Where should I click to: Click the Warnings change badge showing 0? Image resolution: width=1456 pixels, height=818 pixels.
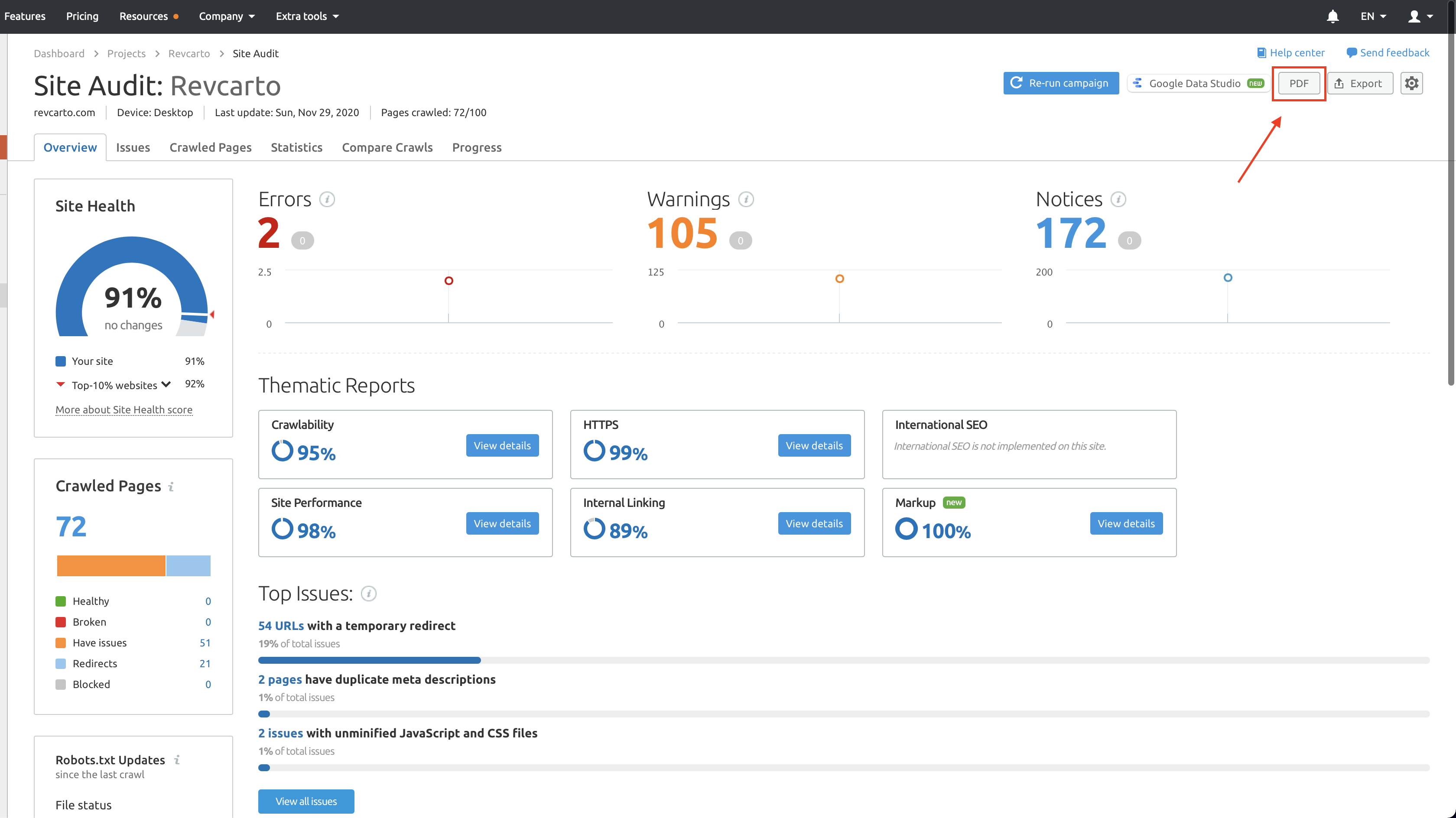tap(741, 241)
